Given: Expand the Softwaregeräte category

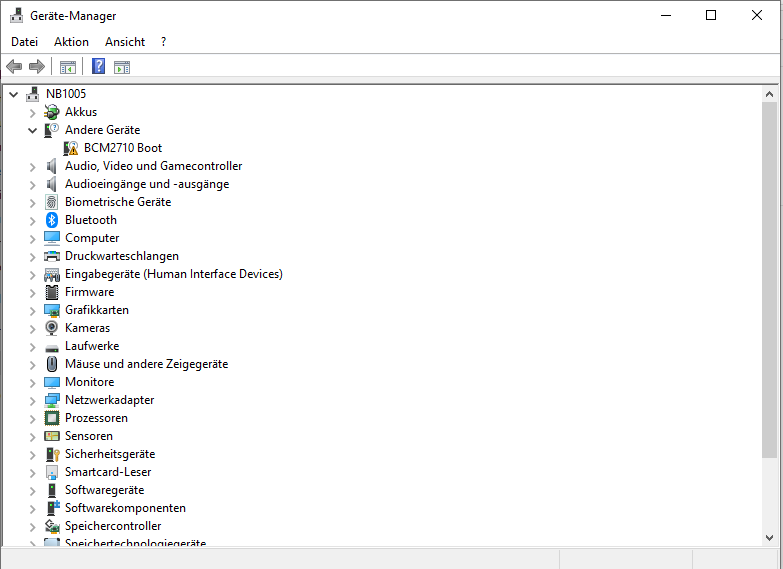Looking at the screenshot, I should 32,490.
